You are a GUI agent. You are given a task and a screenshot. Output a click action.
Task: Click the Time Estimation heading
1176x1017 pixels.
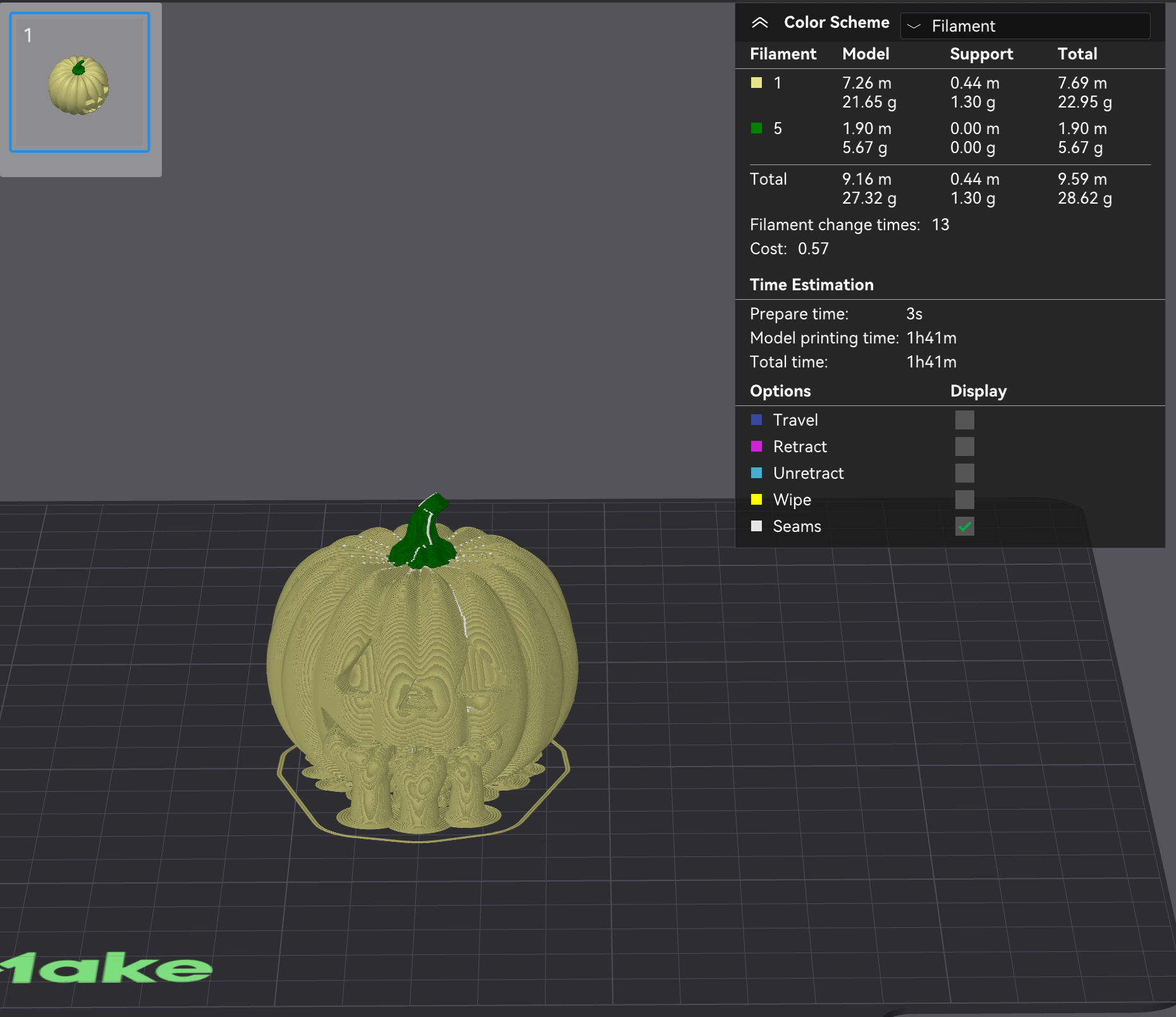pyautogui.click(x=811, y=285)
